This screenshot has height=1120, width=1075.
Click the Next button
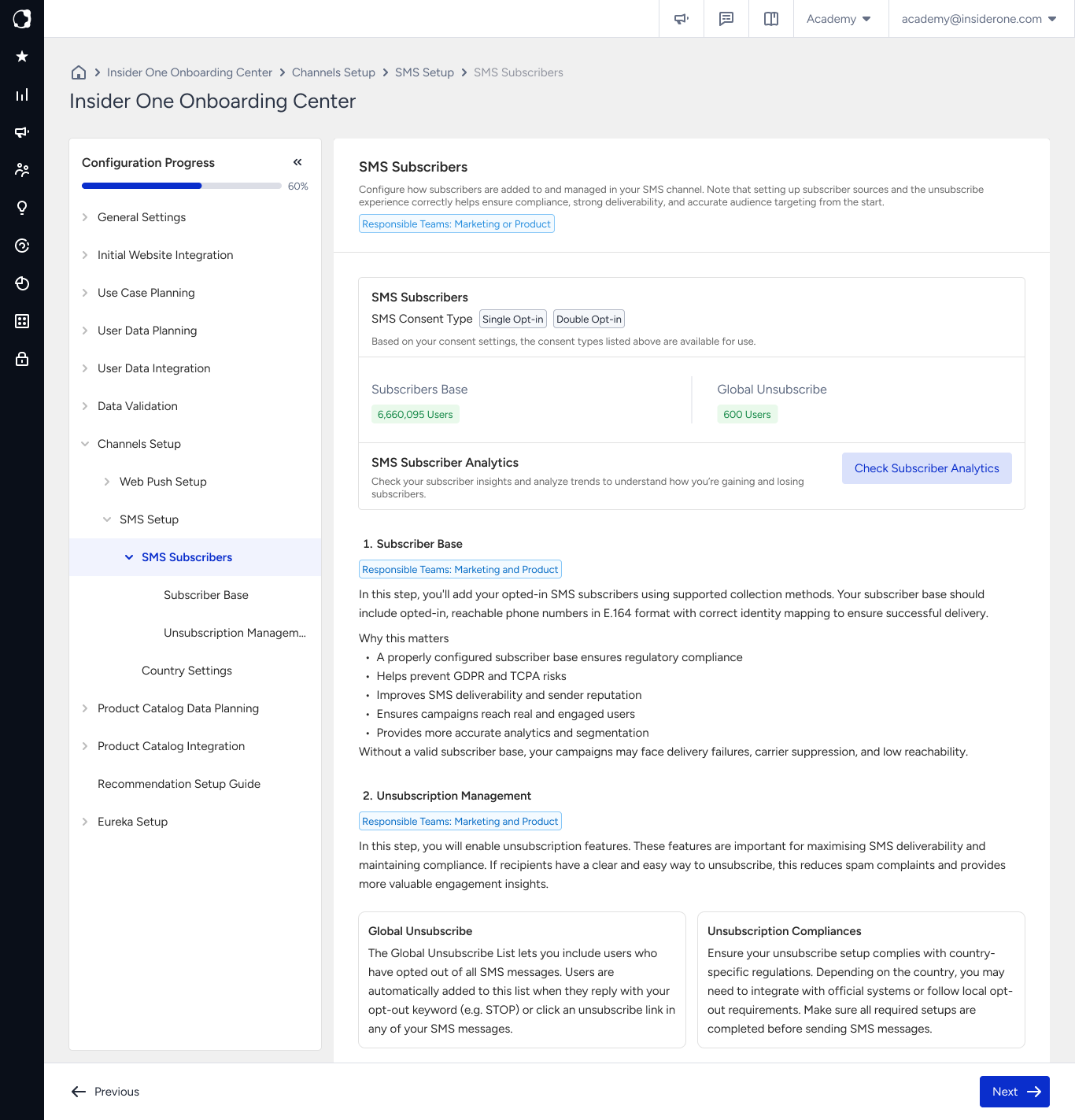pyautogui.click(x=1014, y=1092)
